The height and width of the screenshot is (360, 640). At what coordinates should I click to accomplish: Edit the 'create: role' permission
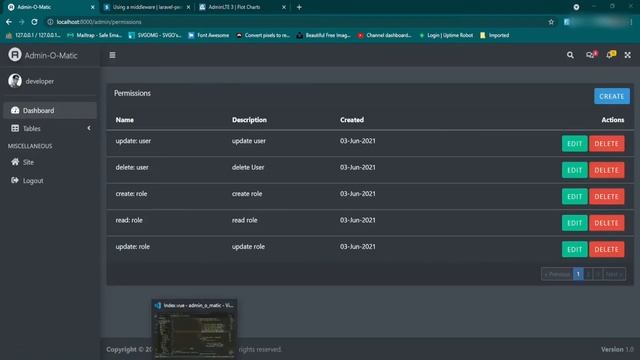pos(574,196)
